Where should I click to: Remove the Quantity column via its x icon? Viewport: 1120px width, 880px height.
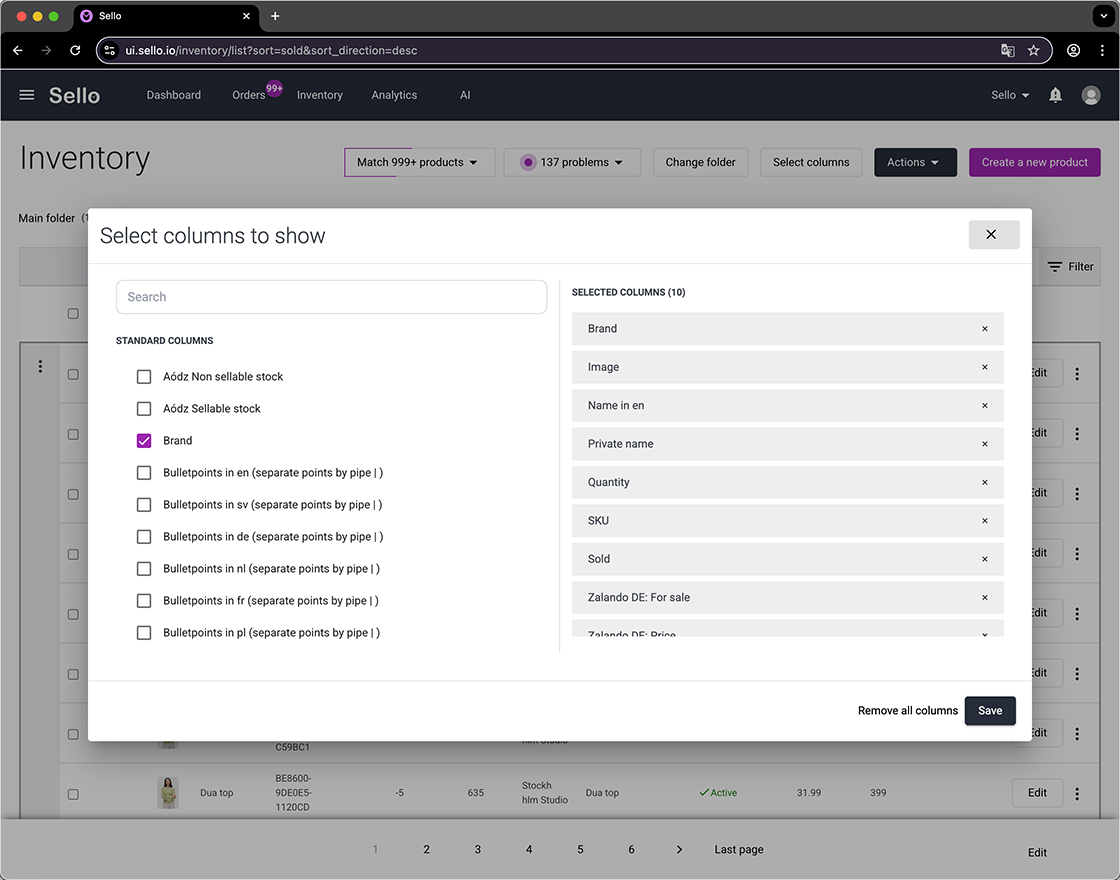[x=984, y=482]
